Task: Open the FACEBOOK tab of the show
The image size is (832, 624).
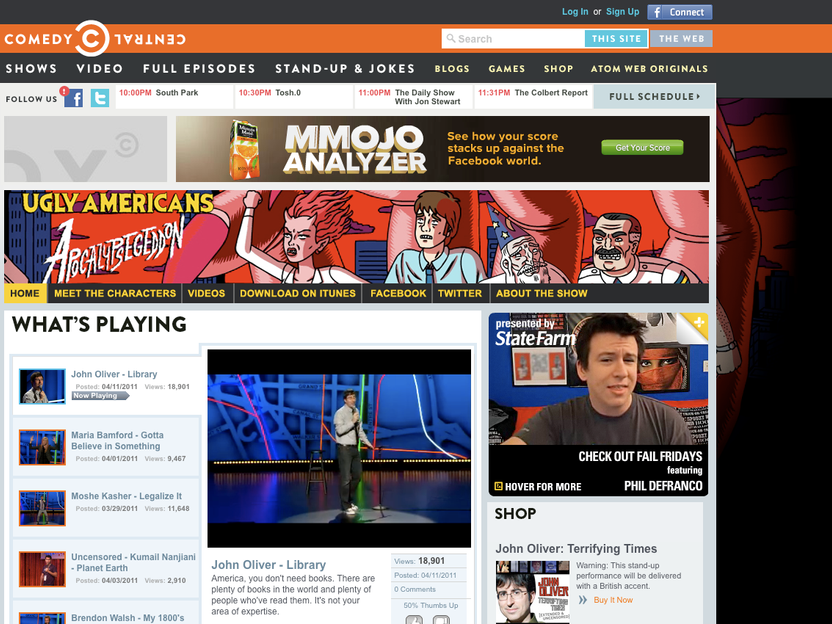Action: click(398, 293)
